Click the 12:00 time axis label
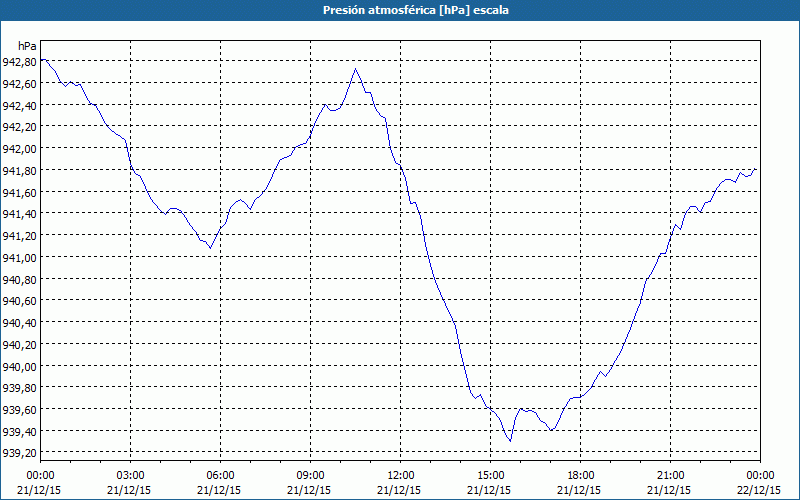Viewport: 800px width, 500px height. (x=401, y=476)
